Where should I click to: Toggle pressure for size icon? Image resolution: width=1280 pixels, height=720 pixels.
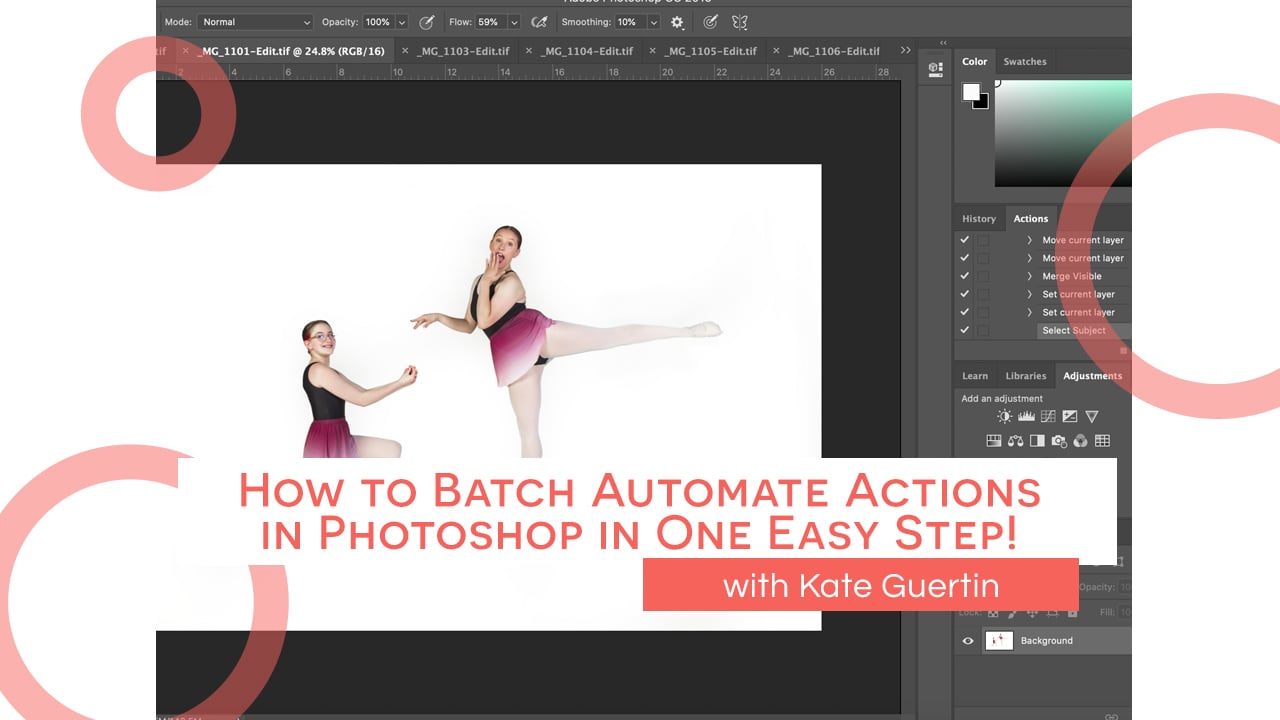(710, 22)
